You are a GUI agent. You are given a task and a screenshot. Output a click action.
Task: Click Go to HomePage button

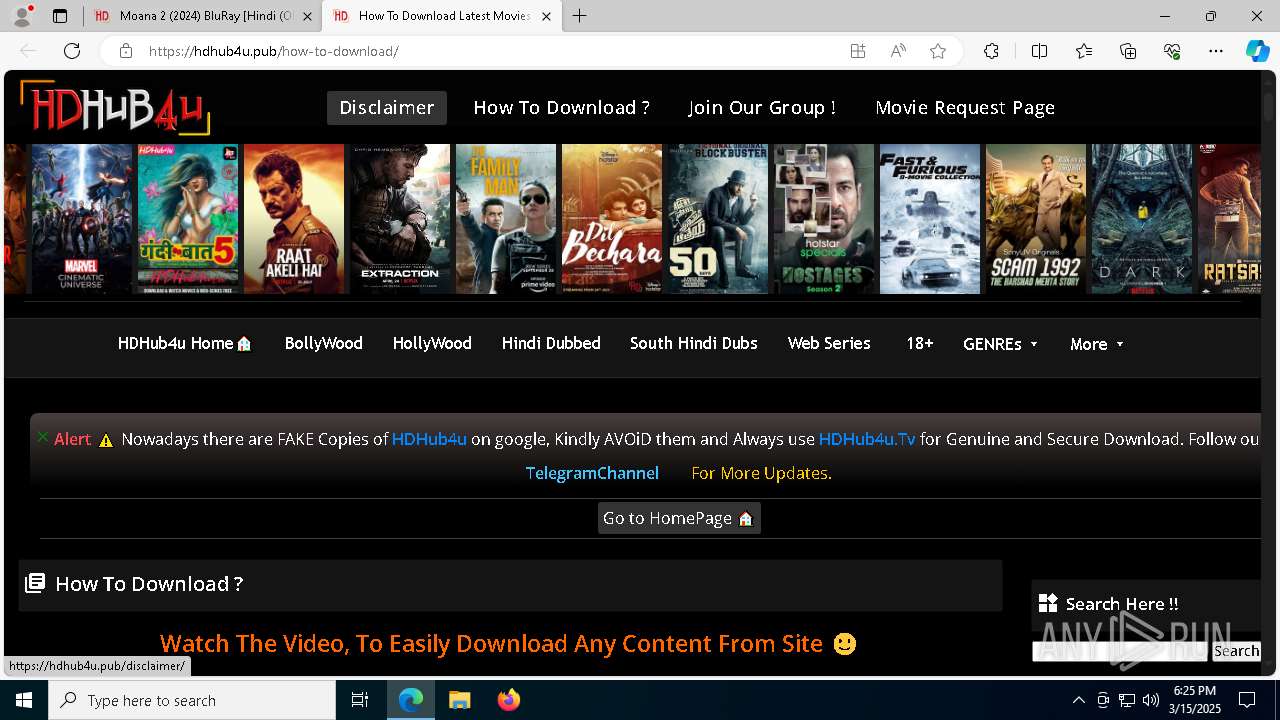click(x=679, y=518)
